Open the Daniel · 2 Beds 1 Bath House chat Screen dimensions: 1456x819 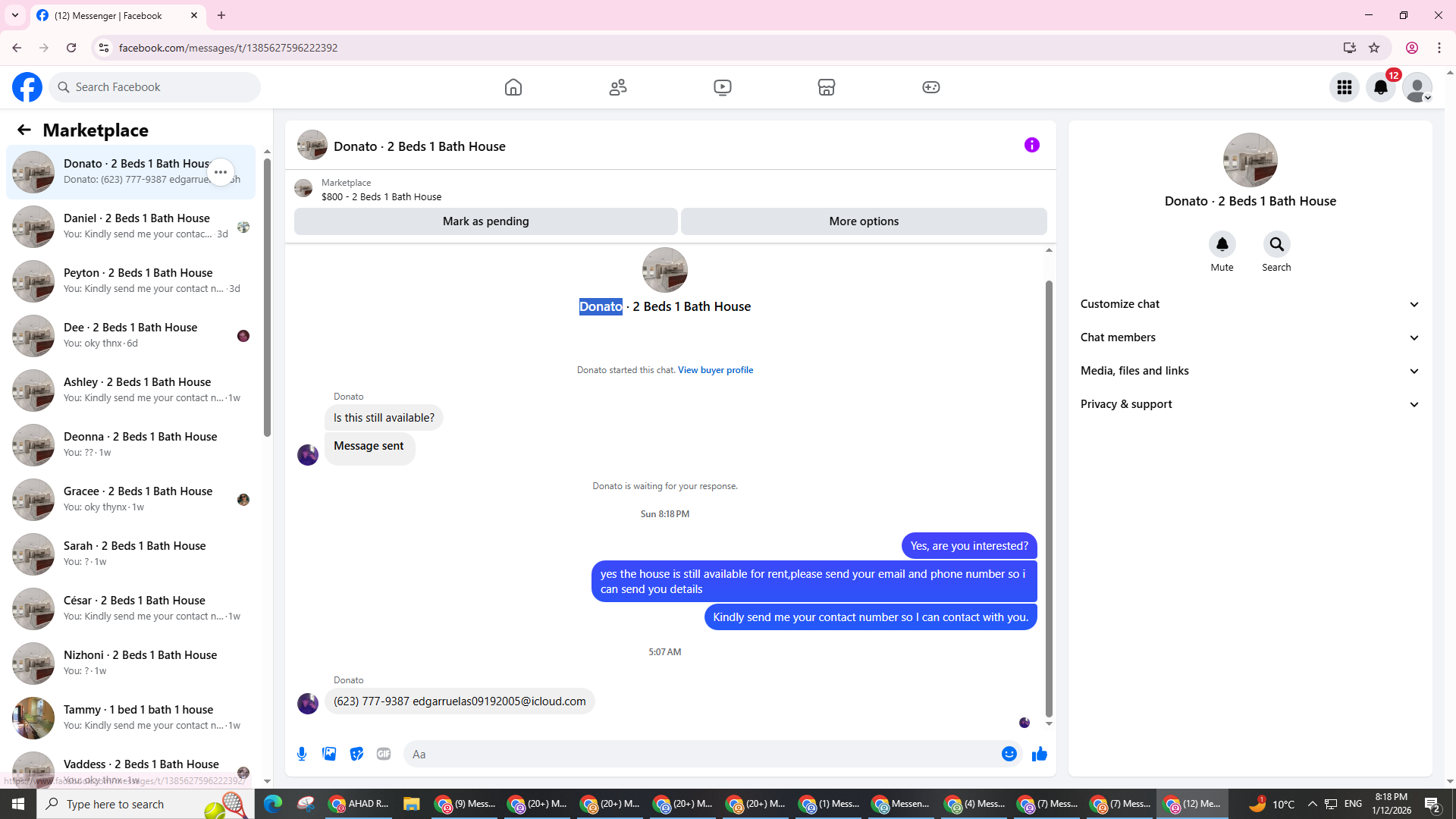tap(136, 226)
